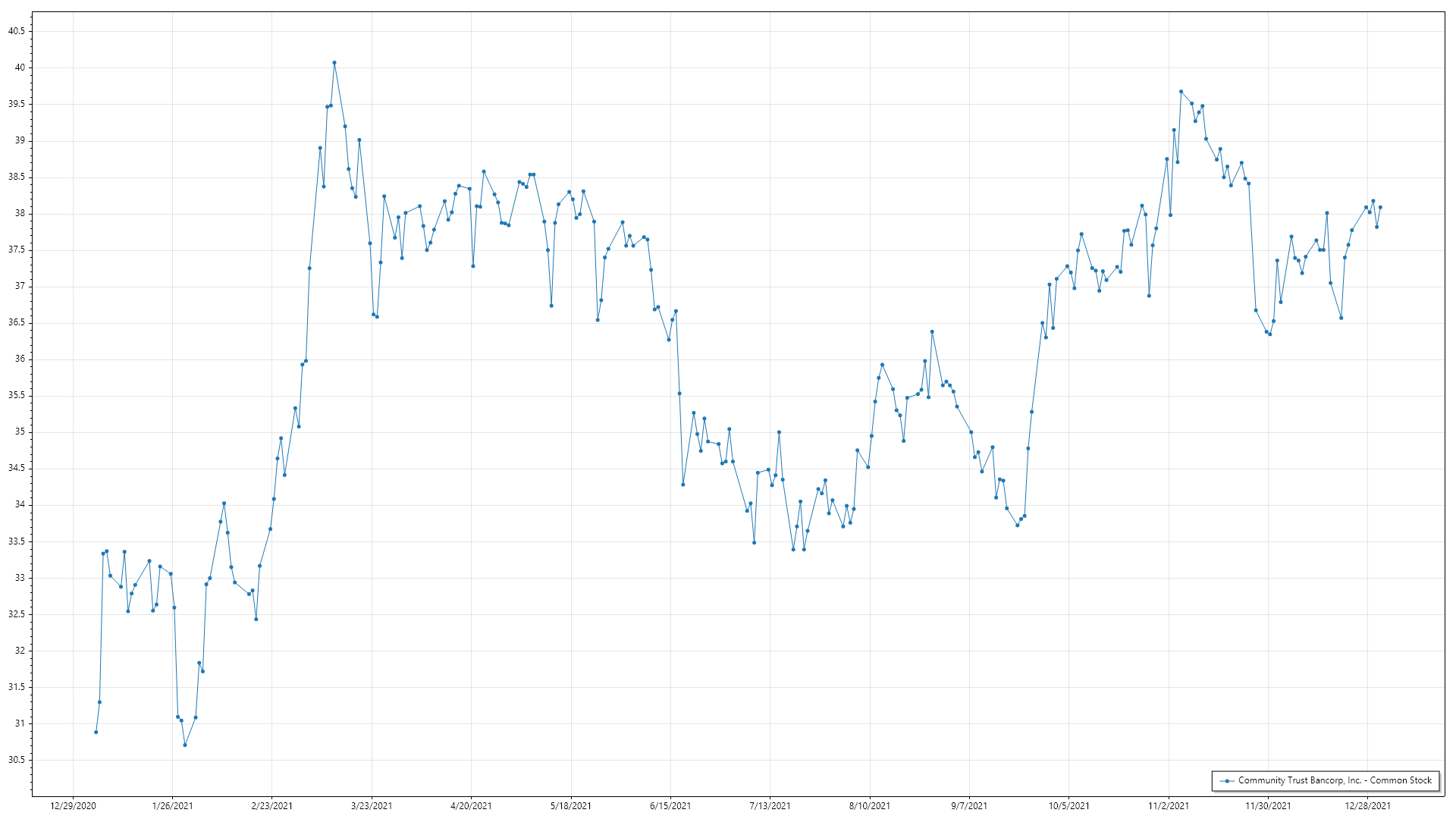The height and width of the screenshot is (819, 1456).
Task: Click the first data point of the series
Action: [x=96, y=732]
